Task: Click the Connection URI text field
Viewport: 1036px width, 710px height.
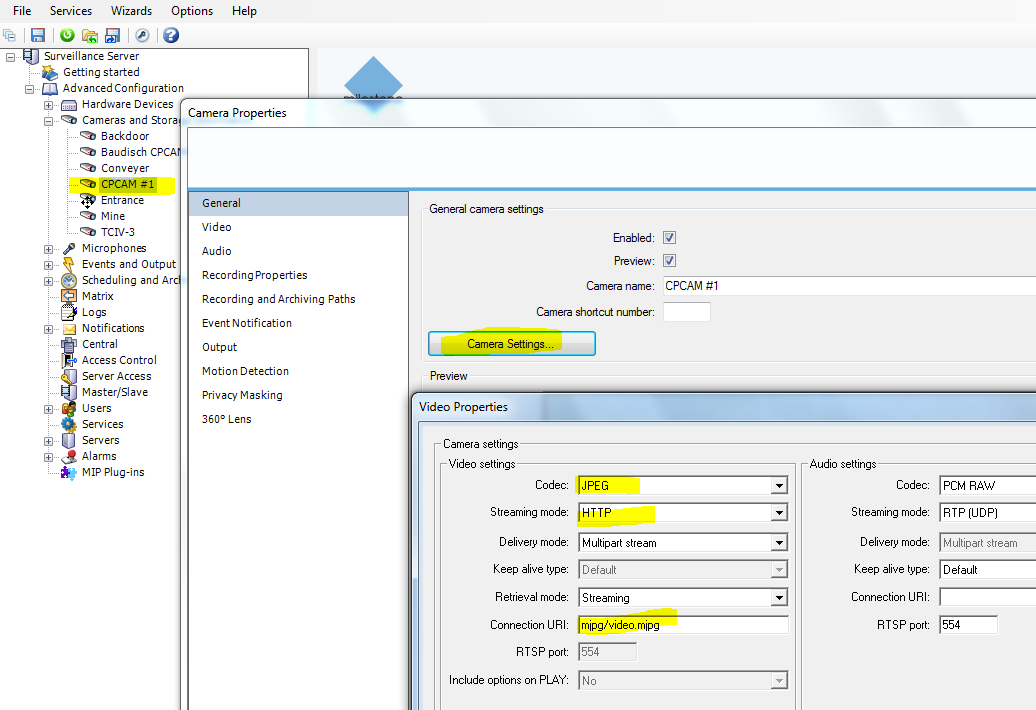Action: 682,625
